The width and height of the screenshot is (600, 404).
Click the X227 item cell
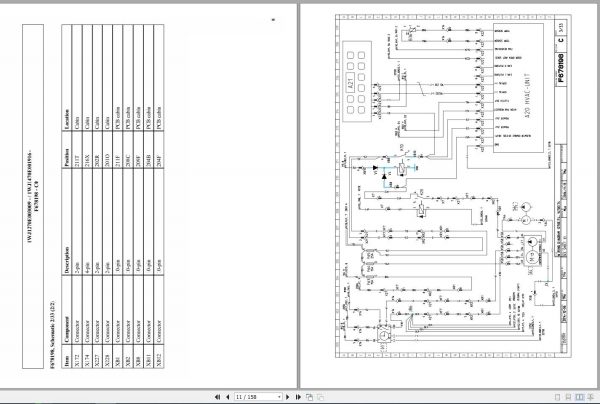97,357
